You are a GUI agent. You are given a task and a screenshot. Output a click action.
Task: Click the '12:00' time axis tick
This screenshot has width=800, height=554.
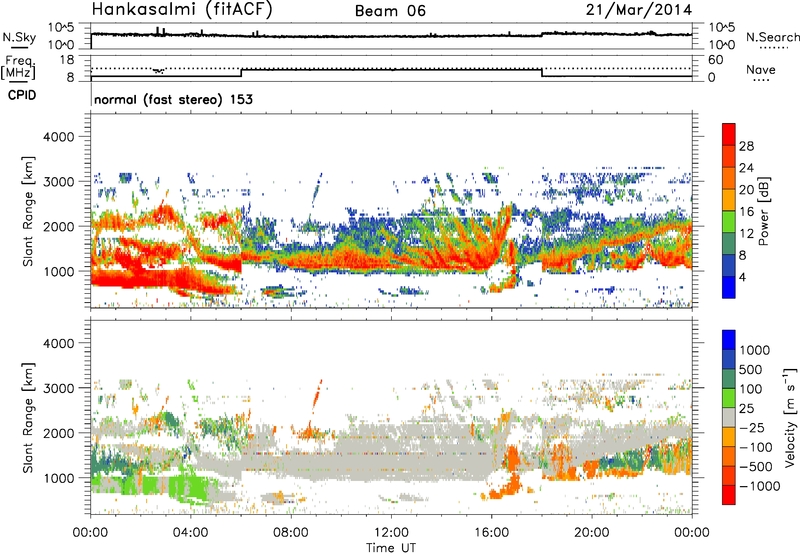391,533
